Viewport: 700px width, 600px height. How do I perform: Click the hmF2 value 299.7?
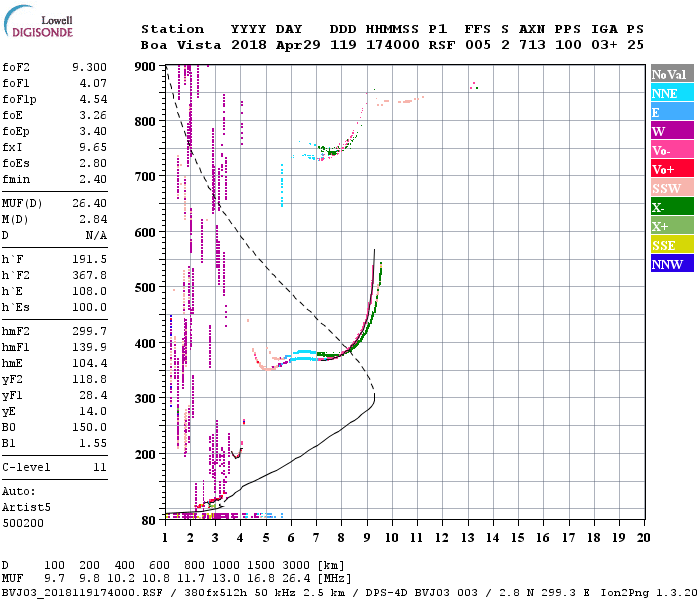pyautogui.click(x=89, y=331)
